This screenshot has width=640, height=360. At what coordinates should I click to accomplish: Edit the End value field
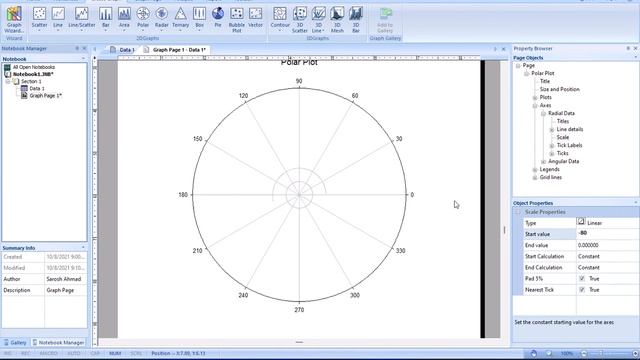(608, 245)
